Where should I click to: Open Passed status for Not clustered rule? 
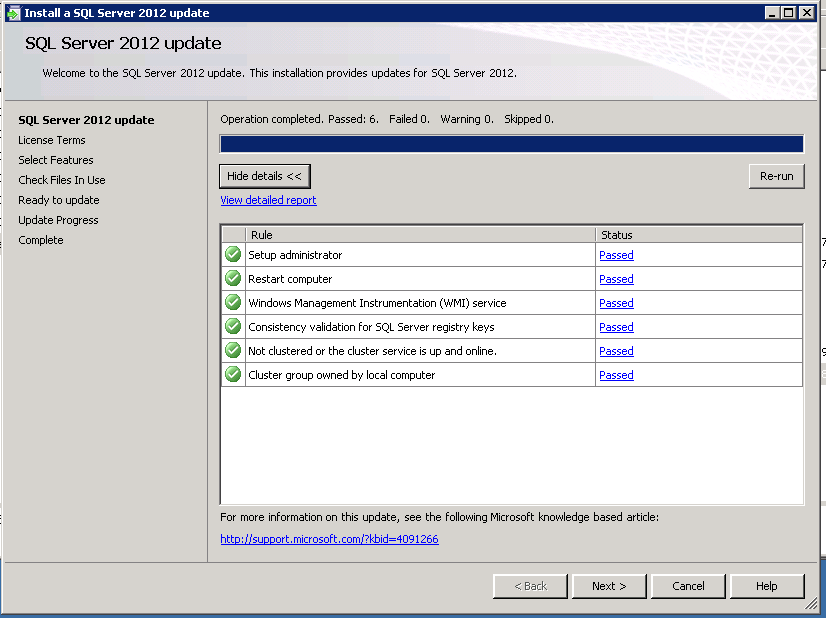[x=616, y=351]
